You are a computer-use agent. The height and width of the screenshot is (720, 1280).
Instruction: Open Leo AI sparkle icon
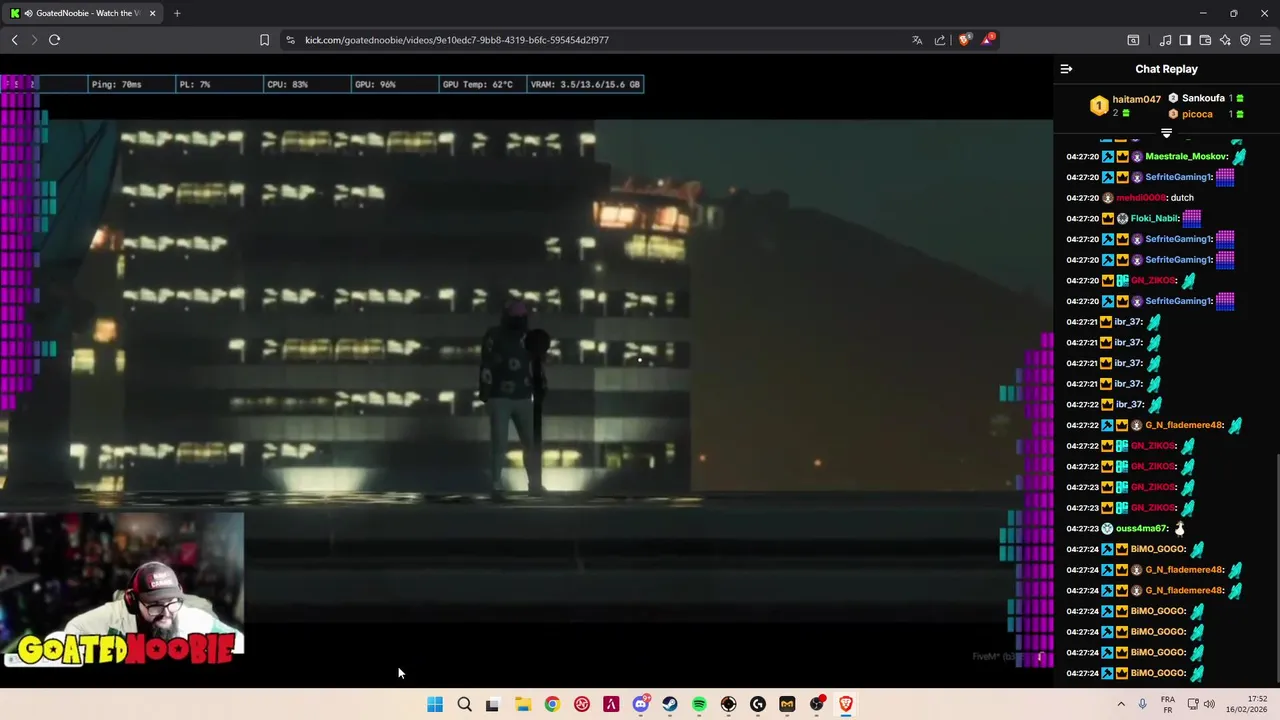1225,40
